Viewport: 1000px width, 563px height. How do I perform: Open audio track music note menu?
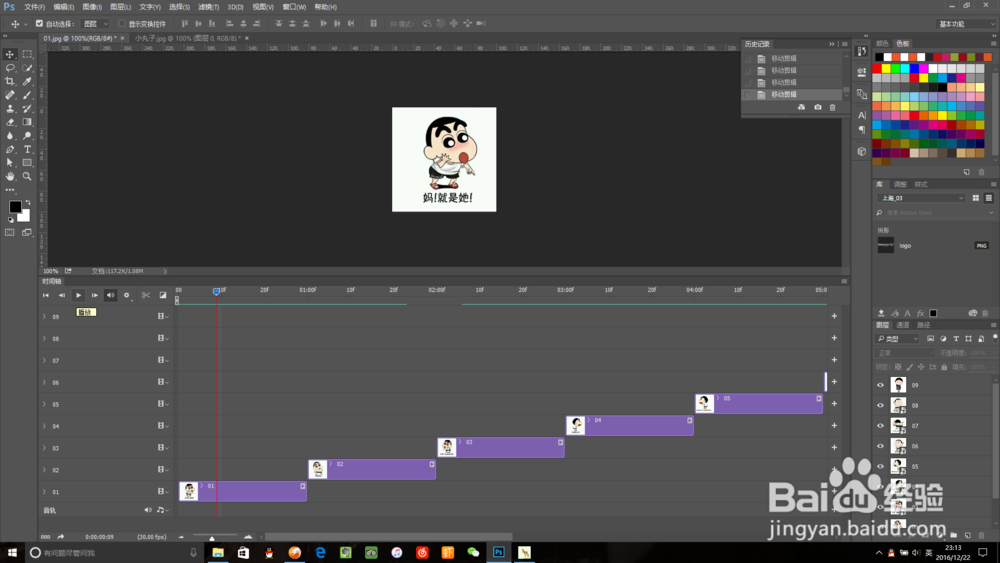(x=162, y=510)
